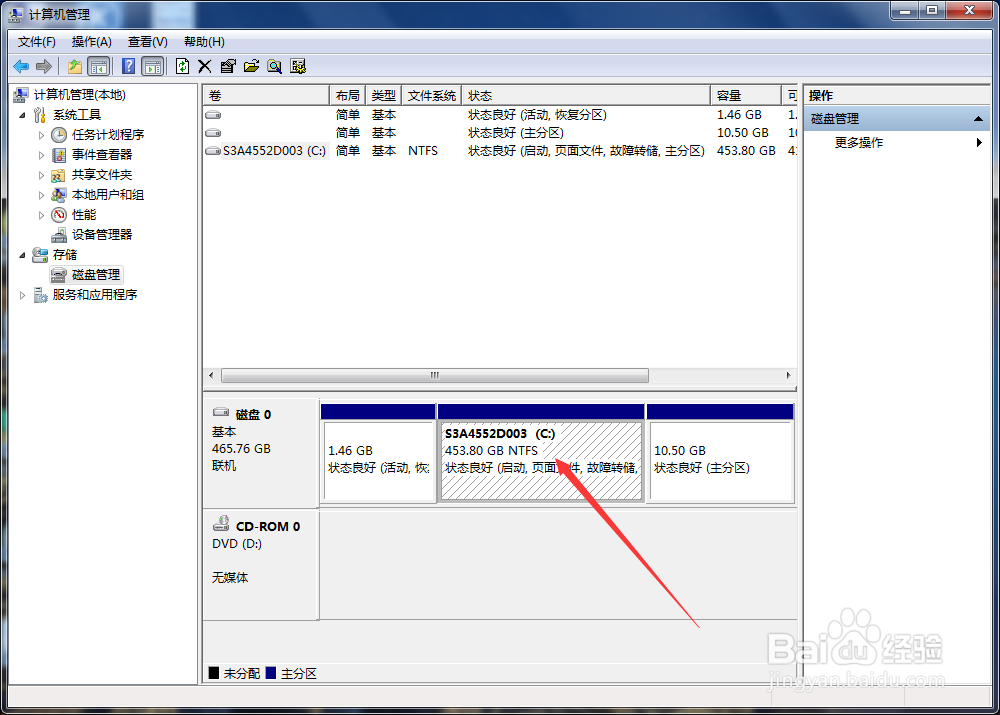The width and height of the screenshot is (1000, 715).
Task: Select 共享文件夹 in the tree
Action: coord(102,175)
